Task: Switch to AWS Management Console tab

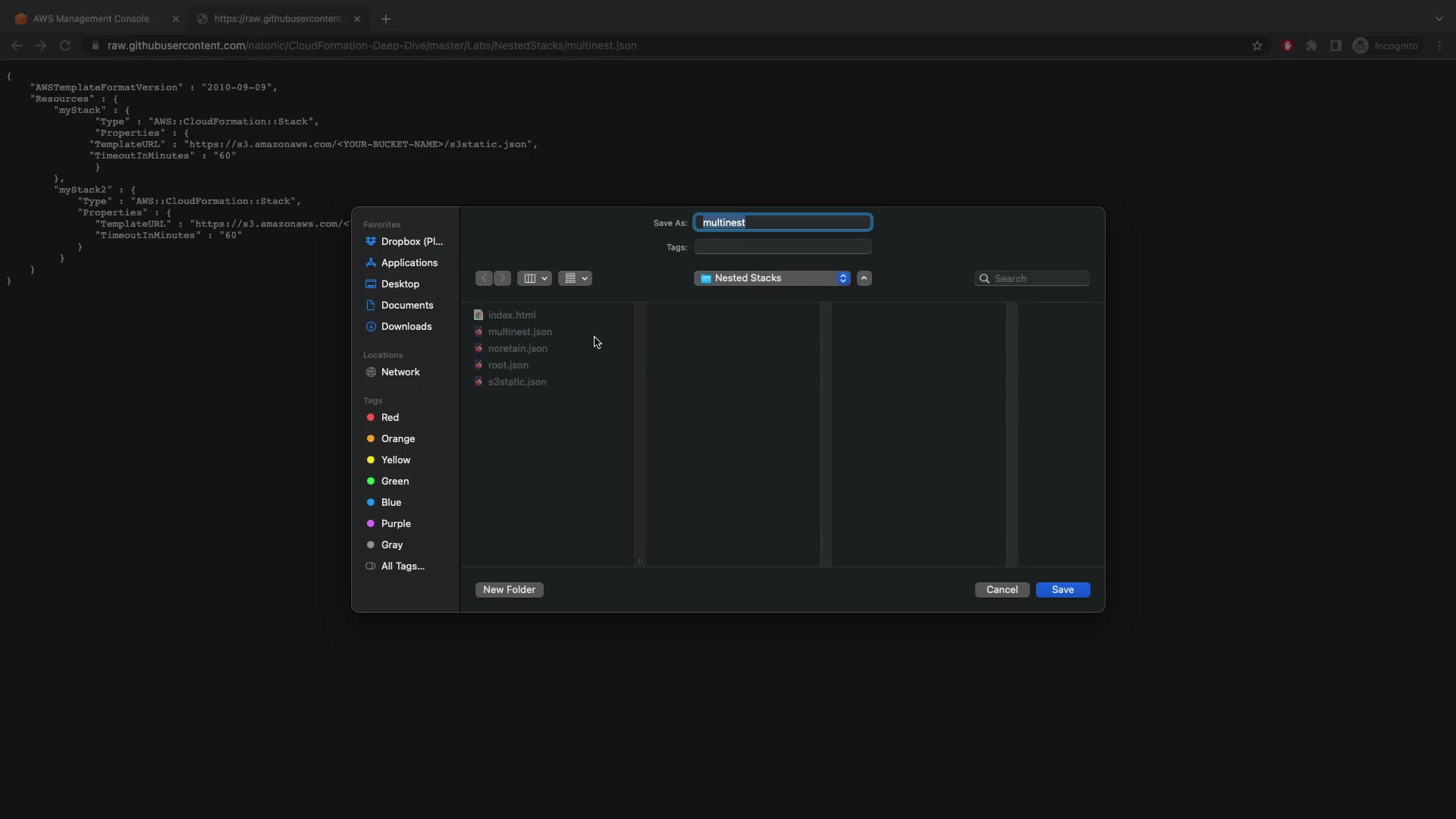Action: click(x=91, y=18)
